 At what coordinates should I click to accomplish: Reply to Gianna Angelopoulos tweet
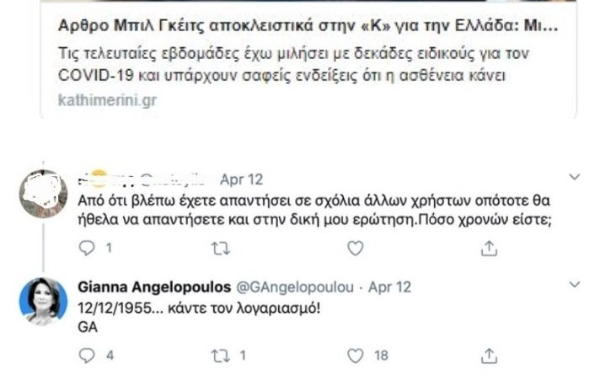click(x=87, y=356)
